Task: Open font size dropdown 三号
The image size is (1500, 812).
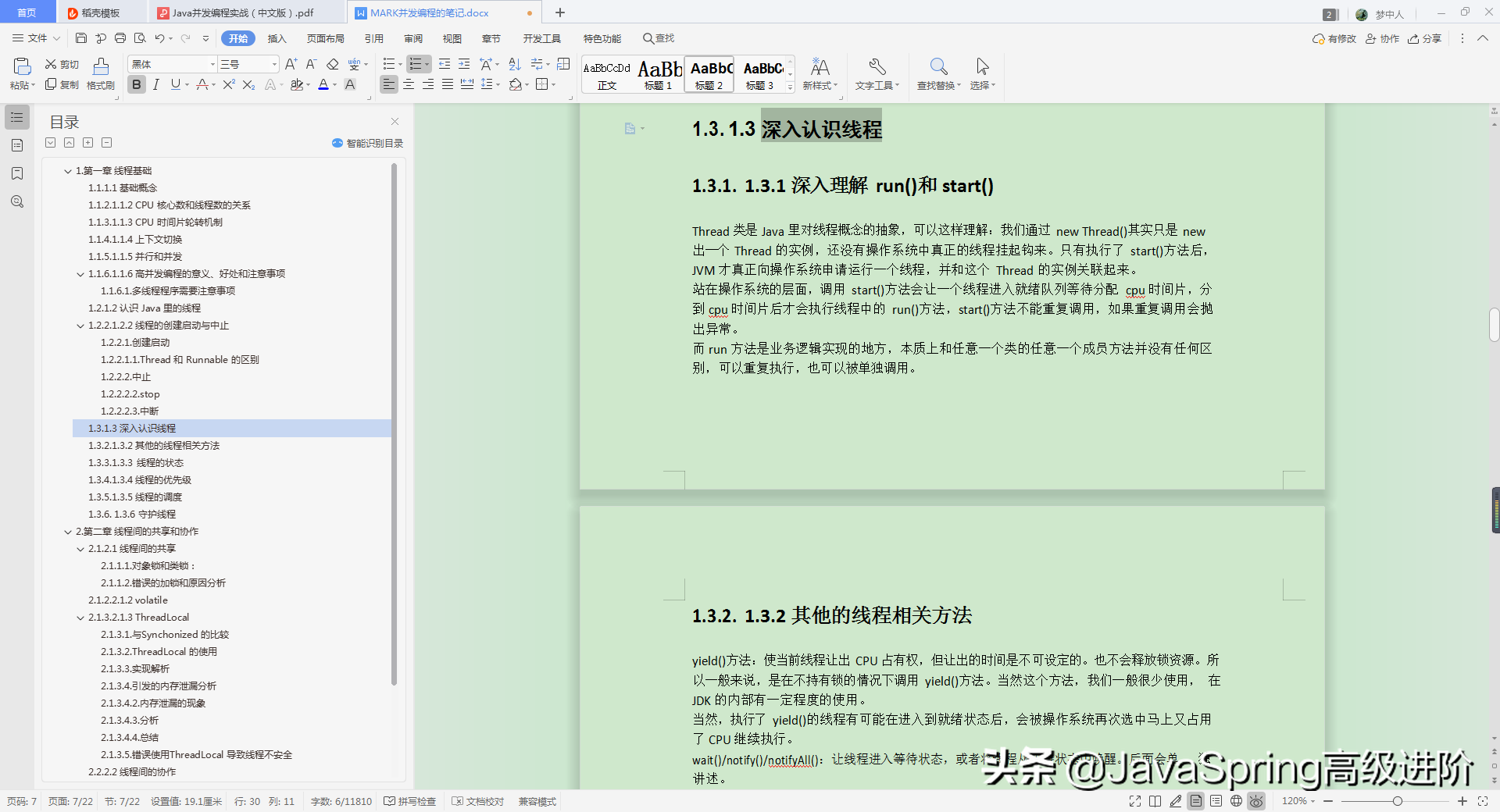Action: coord(274,64)
